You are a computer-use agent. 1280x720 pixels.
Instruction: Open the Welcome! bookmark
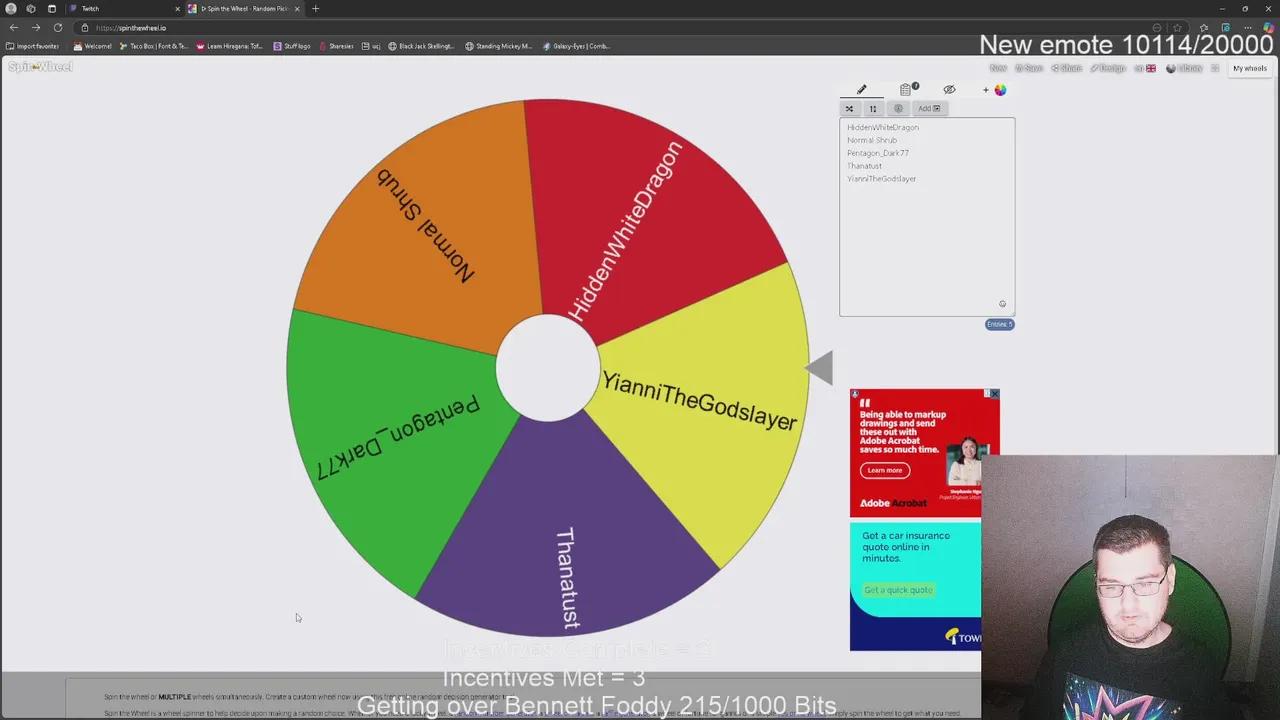point(93,46)
